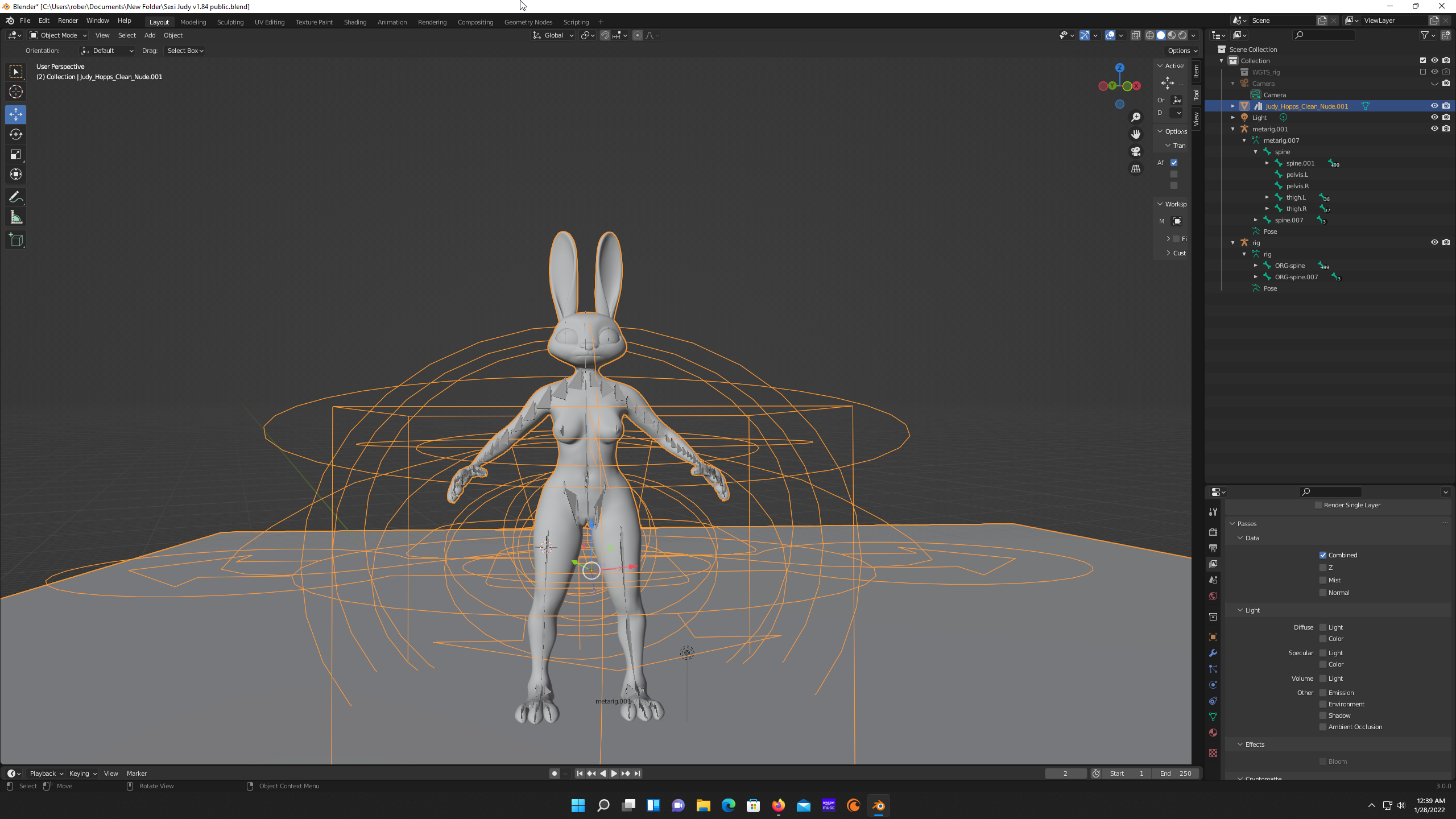Choose the Annotate pencil tool
The image size is (1456, 819).
click(16, 197)
